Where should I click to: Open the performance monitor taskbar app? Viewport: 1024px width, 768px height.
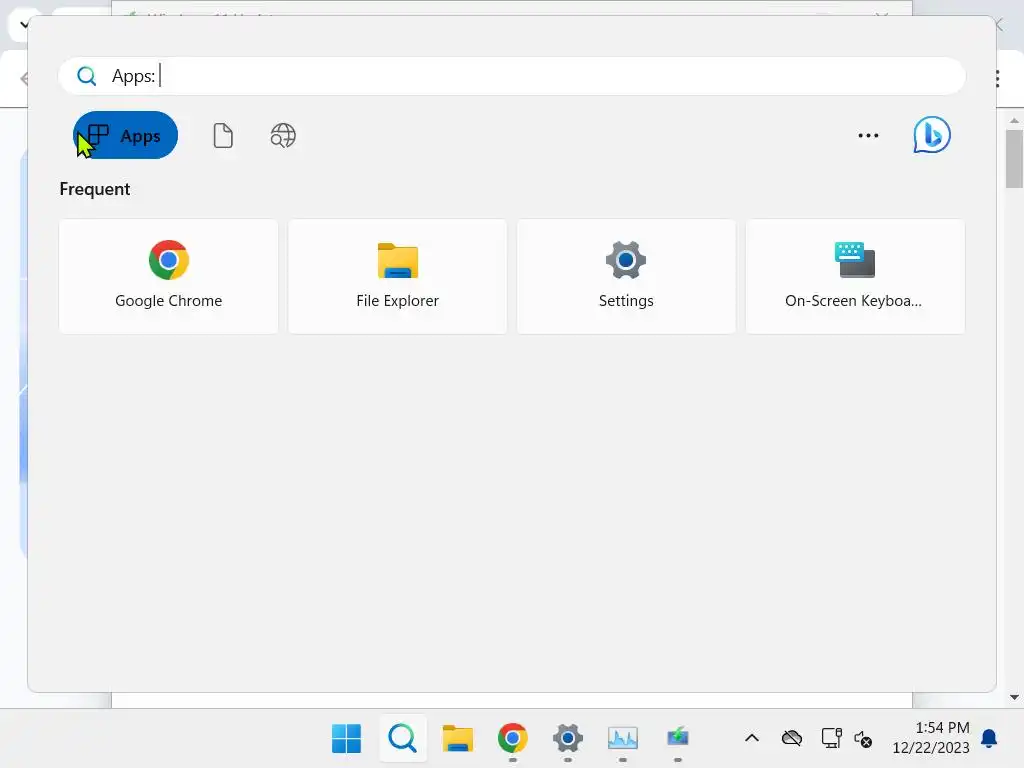click(622, 739)
